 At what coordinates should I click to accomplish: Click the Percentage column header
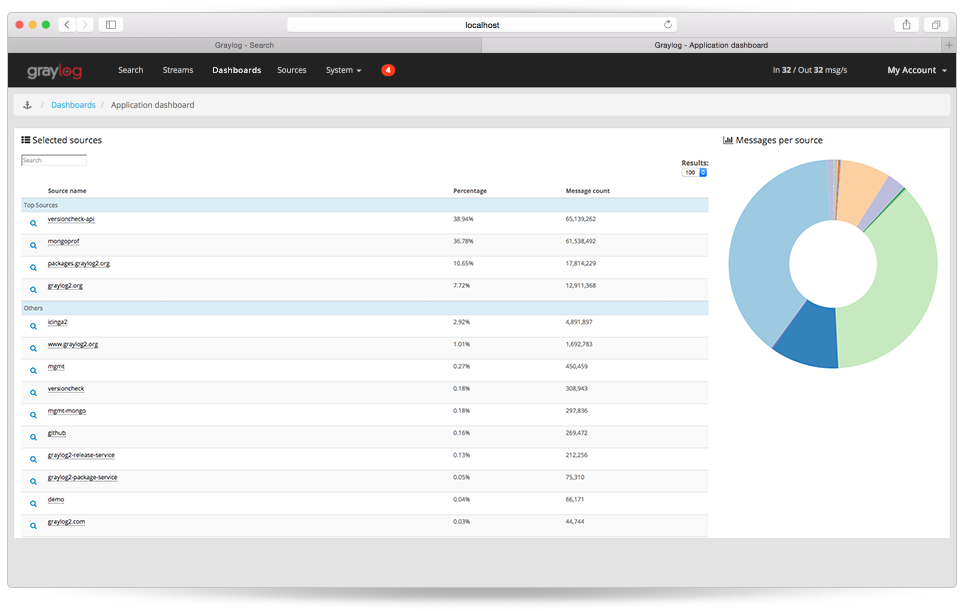[x=470, y=191]
